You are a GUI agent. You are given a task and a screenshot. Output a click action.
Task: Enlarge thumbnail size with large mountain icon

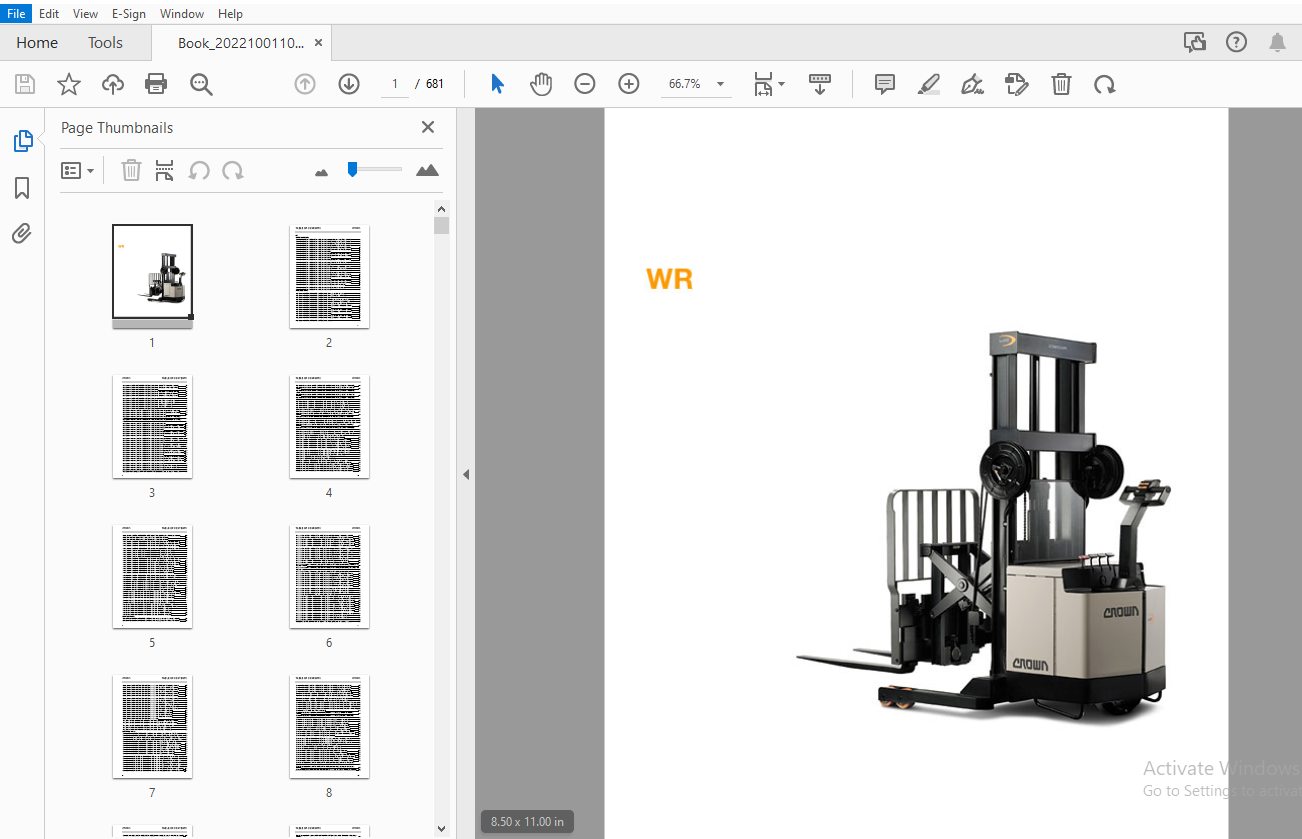[427, 170]
